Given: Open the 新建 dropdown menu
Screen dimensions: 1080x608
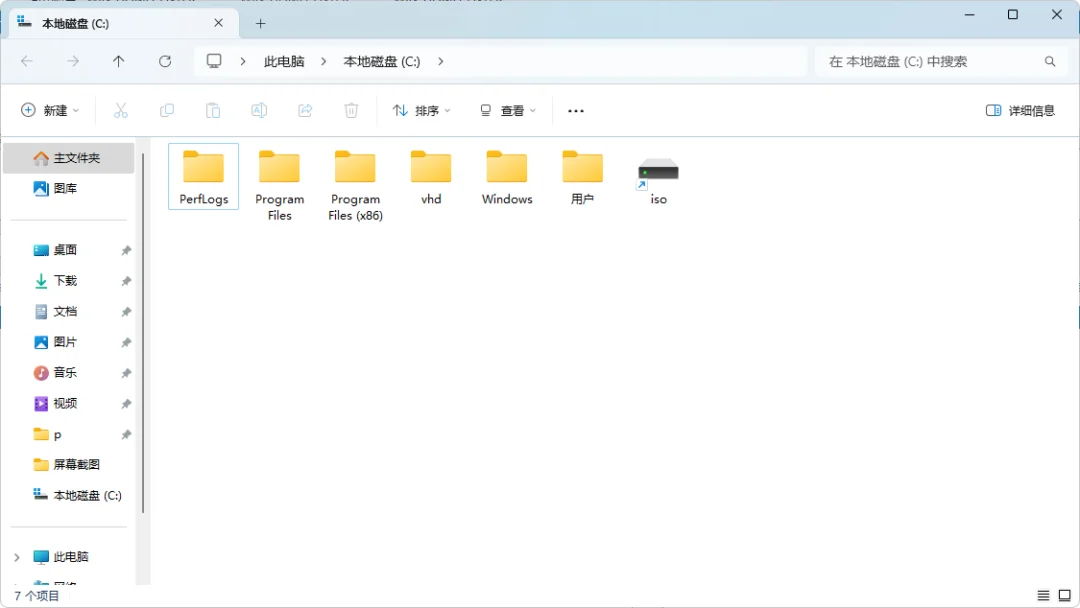Looking at the screenshot, I should [50, 110].
